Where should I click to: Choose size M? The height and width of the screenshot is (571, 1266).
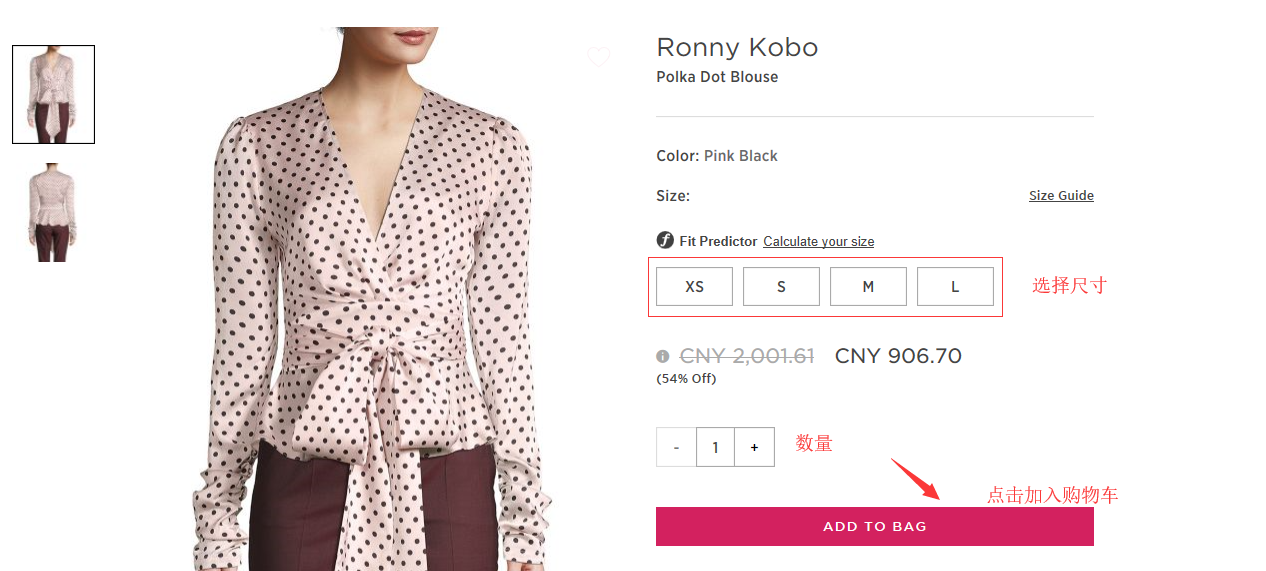coord(868,286)
